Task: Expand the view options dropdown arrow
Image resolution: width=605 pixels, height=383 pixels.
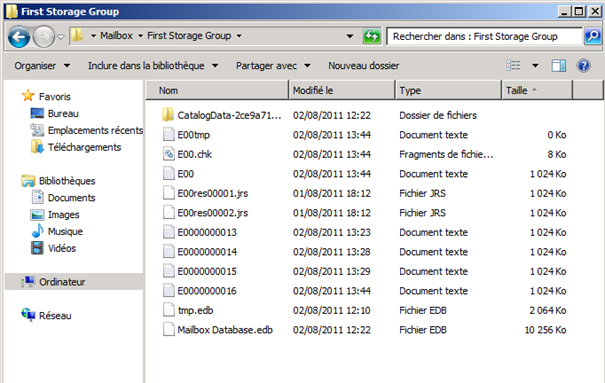Action: pyautogui.click(x=535, y=66)
